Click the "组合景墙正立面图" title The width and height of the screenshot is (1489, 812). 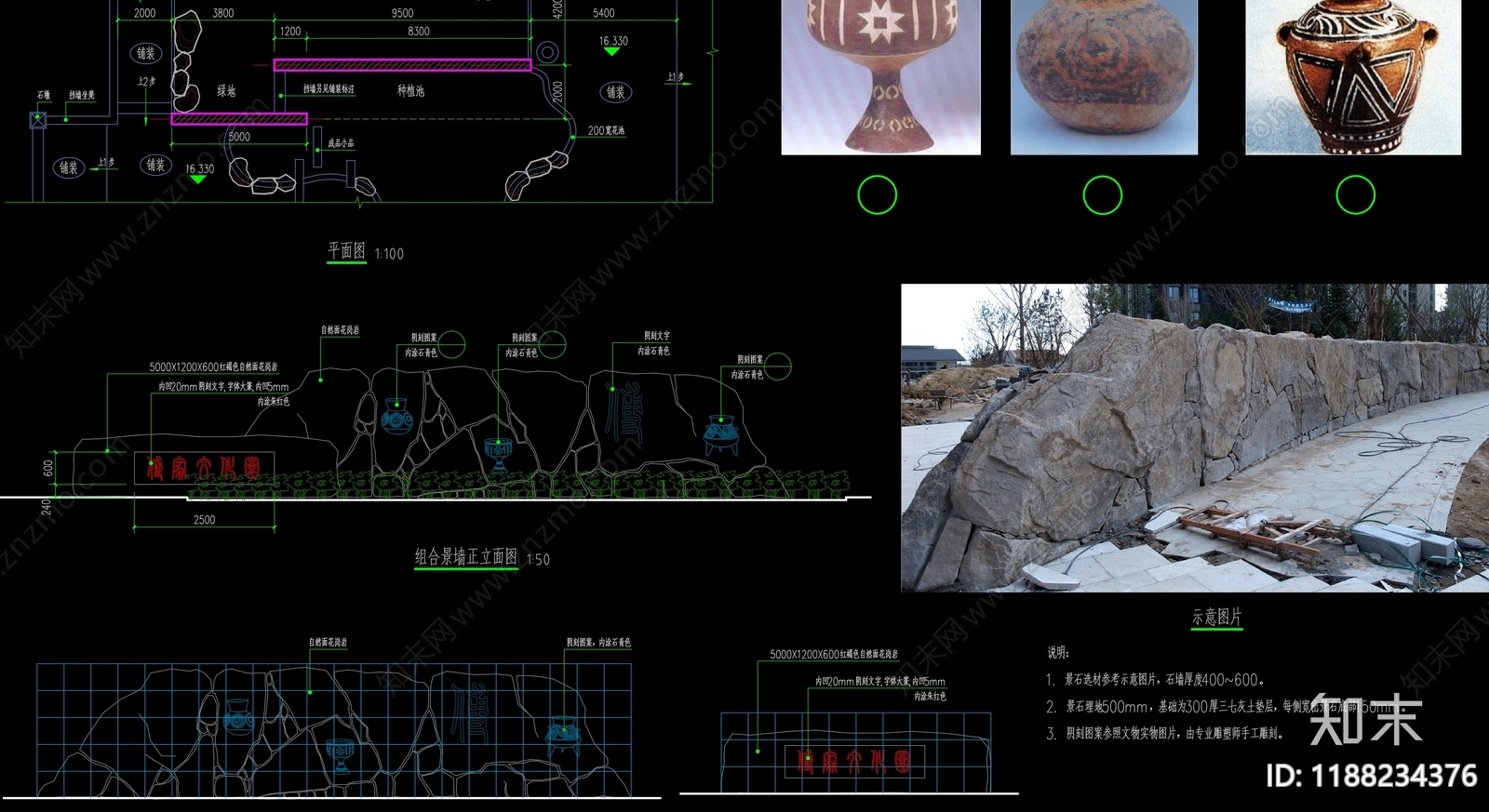(x=465, y=556)
